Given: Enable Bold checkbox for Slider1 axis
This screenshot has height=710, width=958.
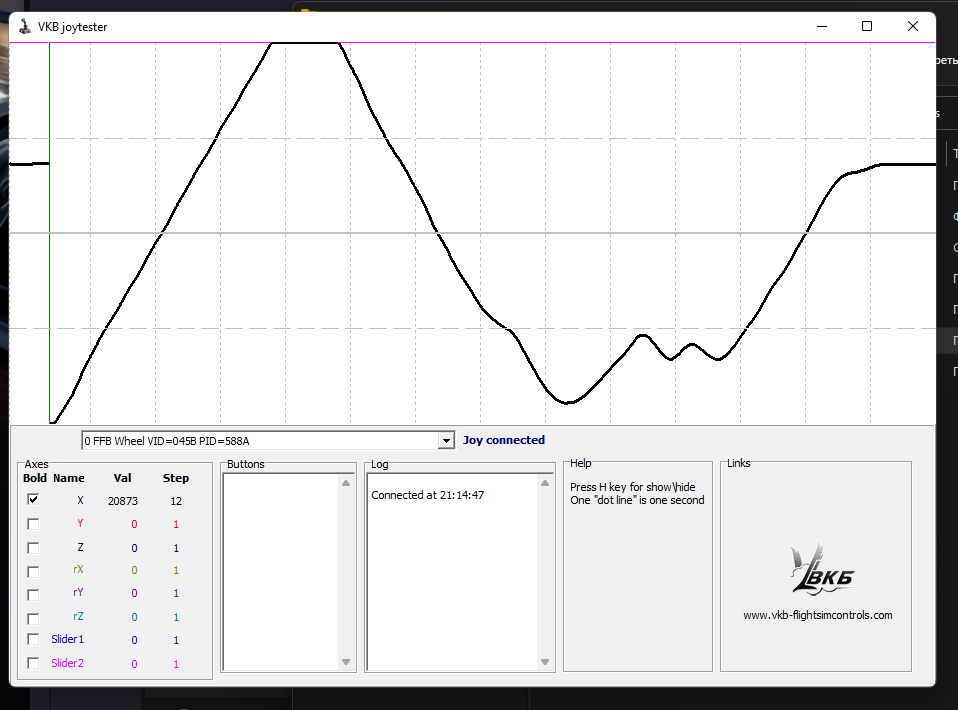Looking at the screenshot, I should tap(33, 640).
